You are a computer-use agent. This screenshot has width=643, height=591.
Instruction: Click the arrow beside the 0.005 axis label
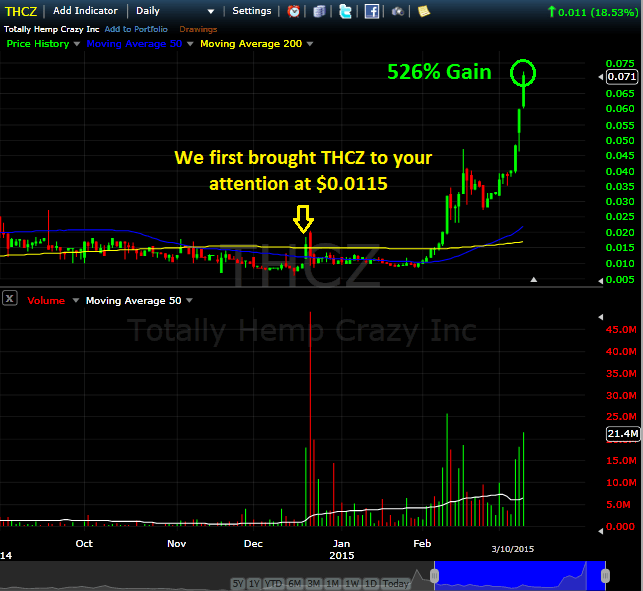pos(601,281)
